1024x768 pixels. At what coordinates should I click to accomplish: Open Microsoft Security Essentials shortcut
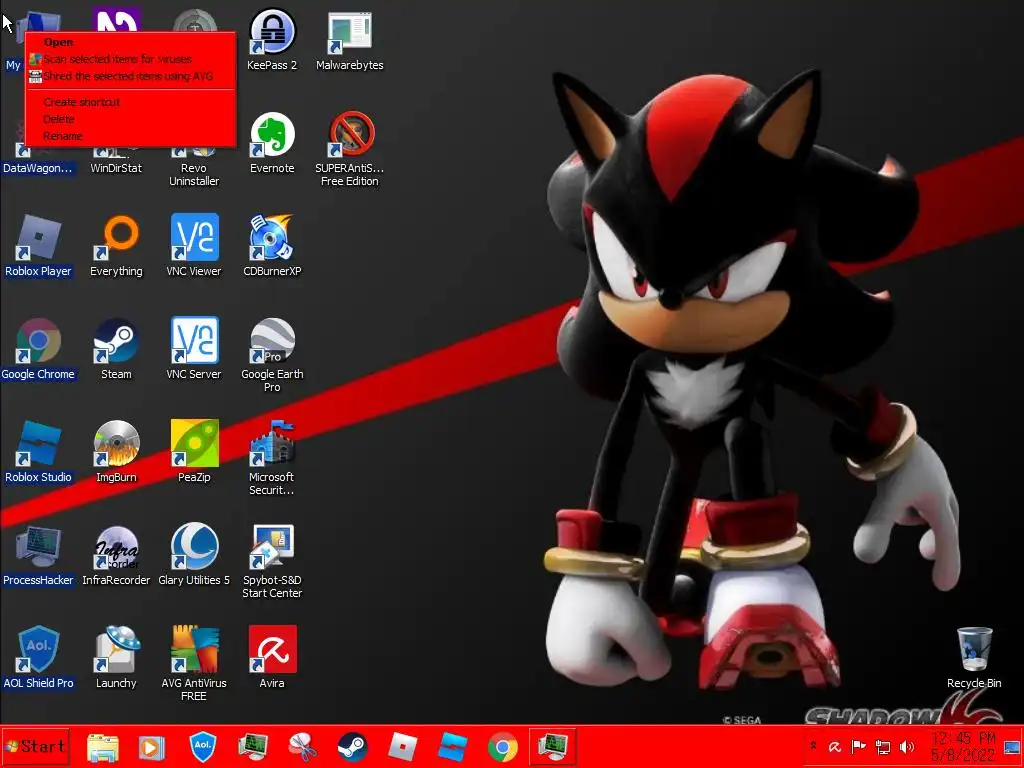(272, 459)
